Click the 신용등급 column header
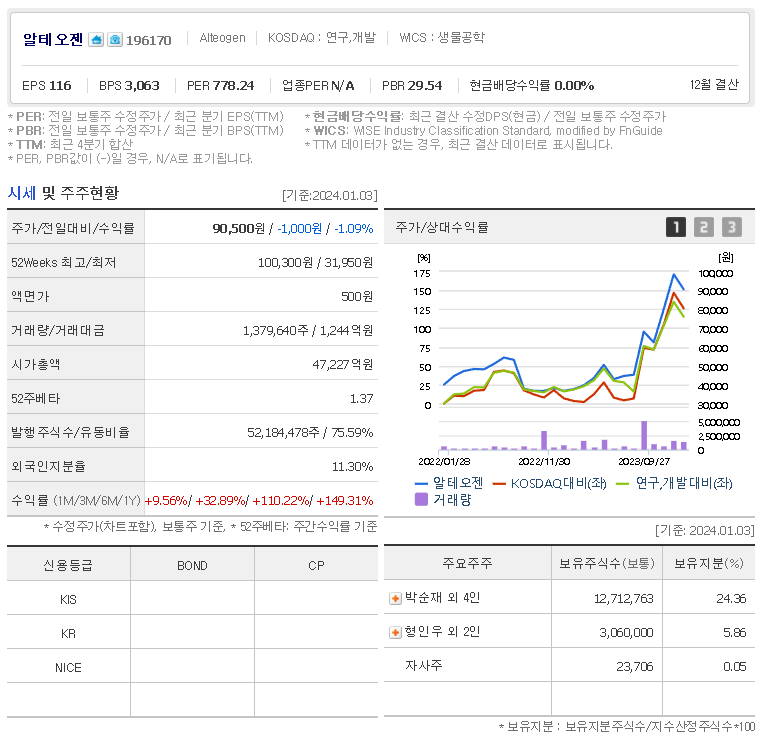 coord(68,566)
